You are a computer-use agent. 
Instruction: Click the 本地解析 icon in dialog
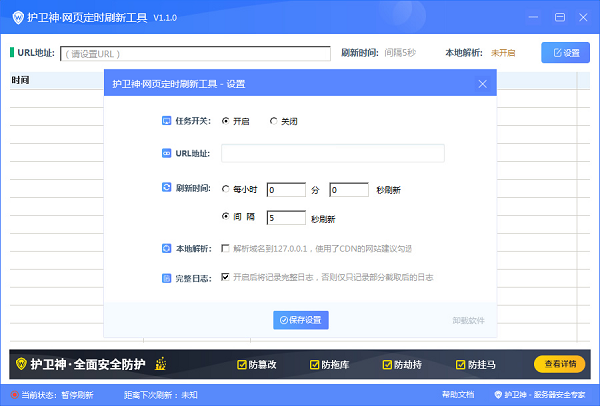[x=166, y=248]
